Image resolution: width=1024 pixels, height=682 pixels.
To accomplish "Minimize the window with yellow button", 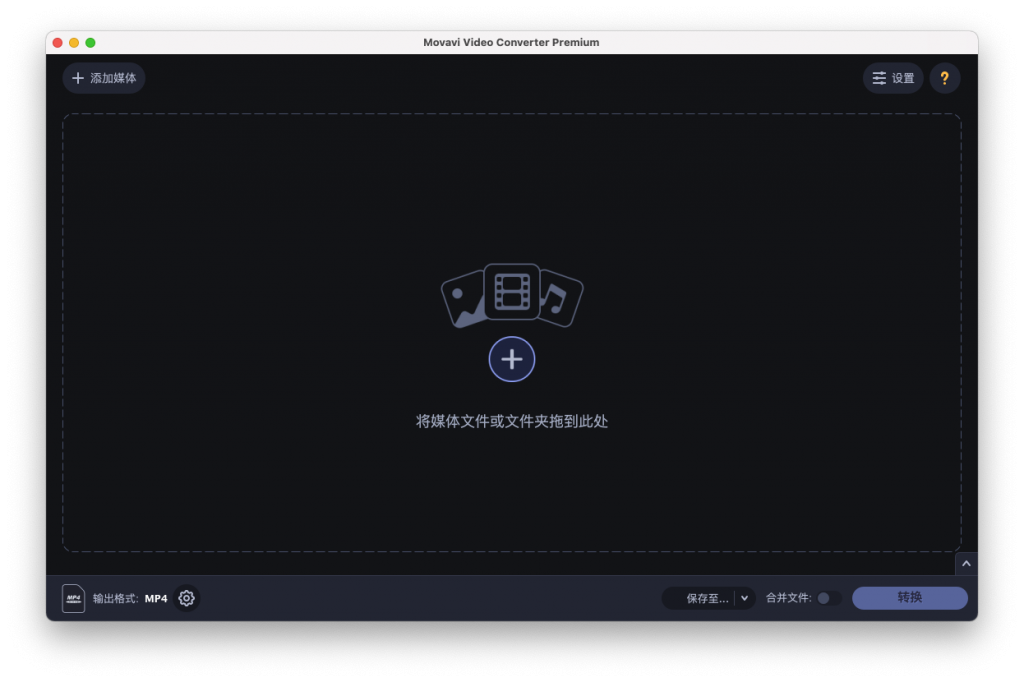I will pyautogui.click(x=74, y=42).
